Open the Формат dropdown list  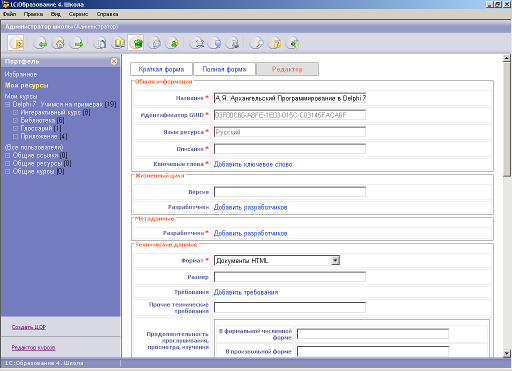click(336, 260)
